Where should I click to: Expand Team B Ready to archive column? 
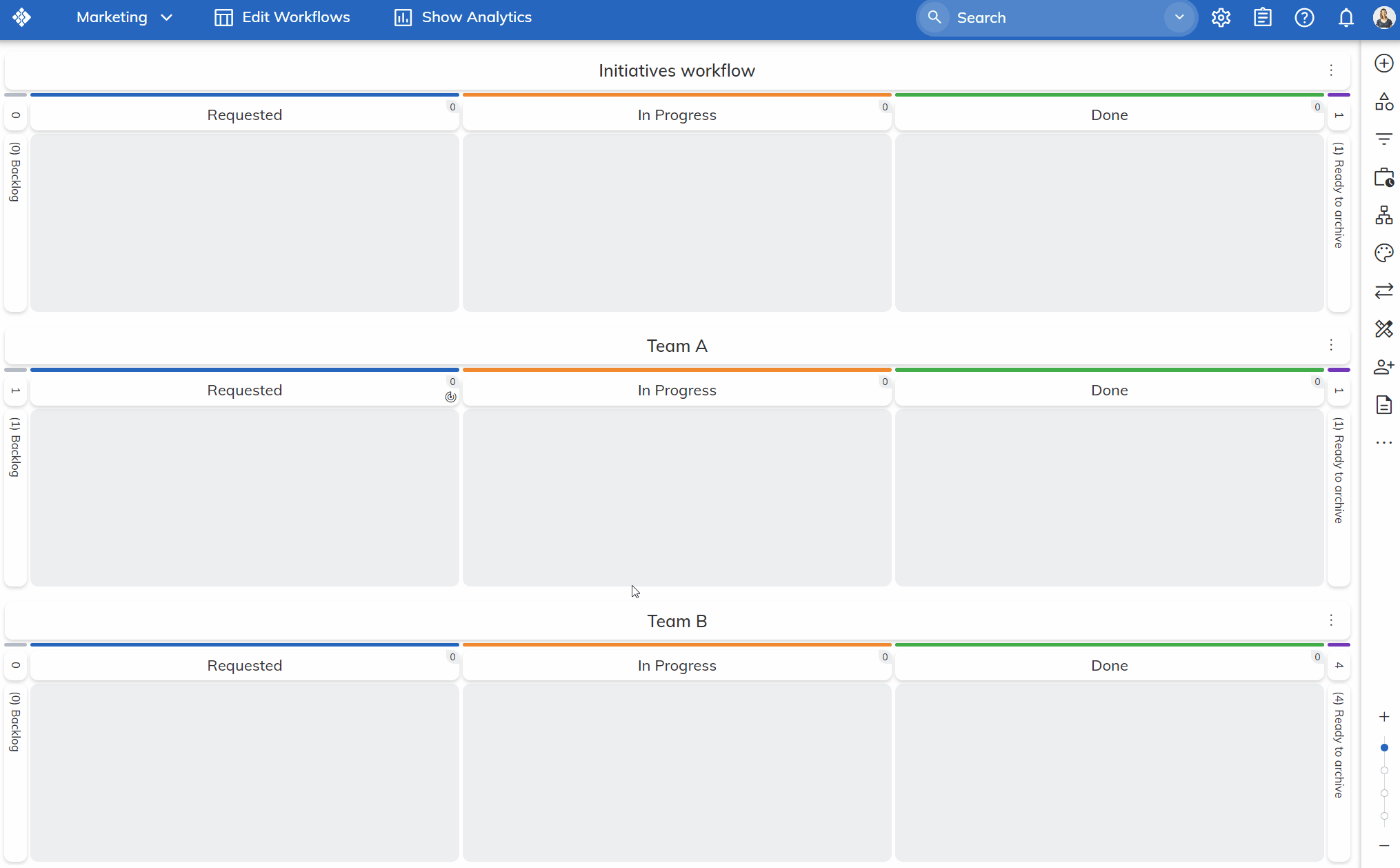point(1339,745)
